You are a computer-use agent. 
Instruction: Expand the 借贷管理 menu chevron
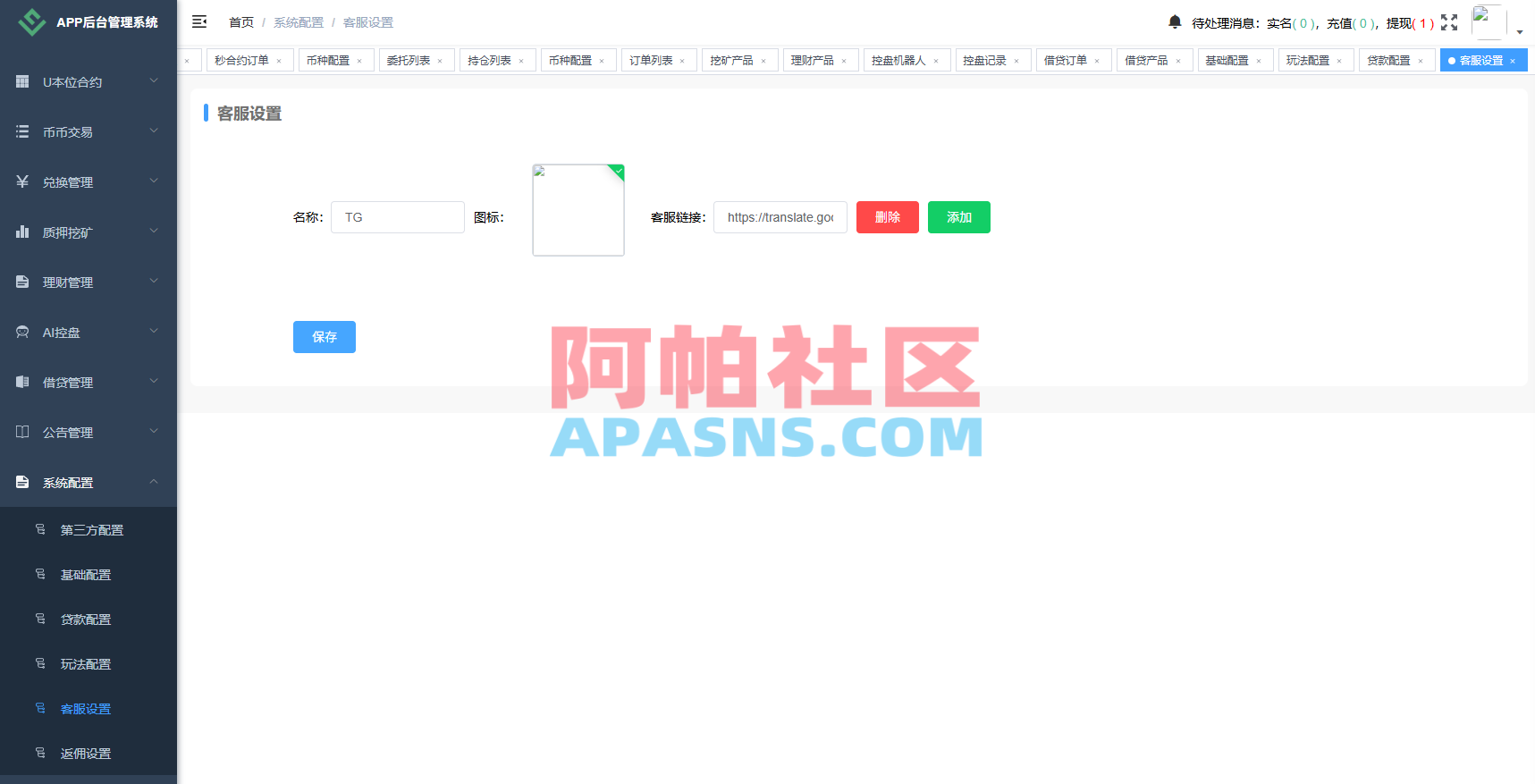pos(154,382)
